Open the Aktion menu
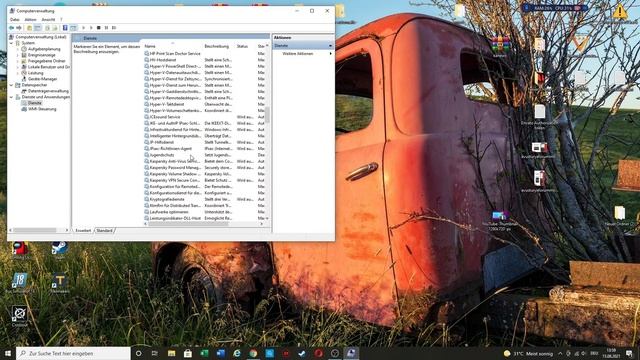 coord(30,20)
